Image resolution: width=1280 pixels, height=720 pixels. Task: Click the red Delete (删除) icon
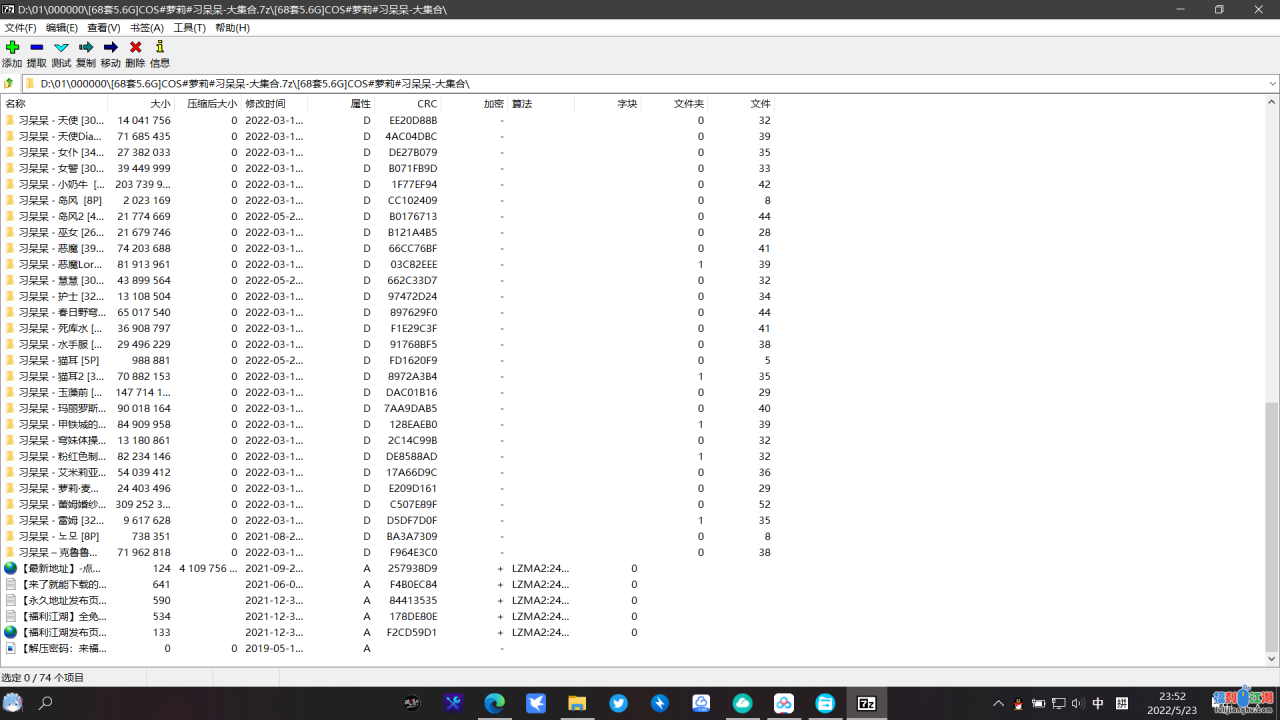tap(135, 48)
